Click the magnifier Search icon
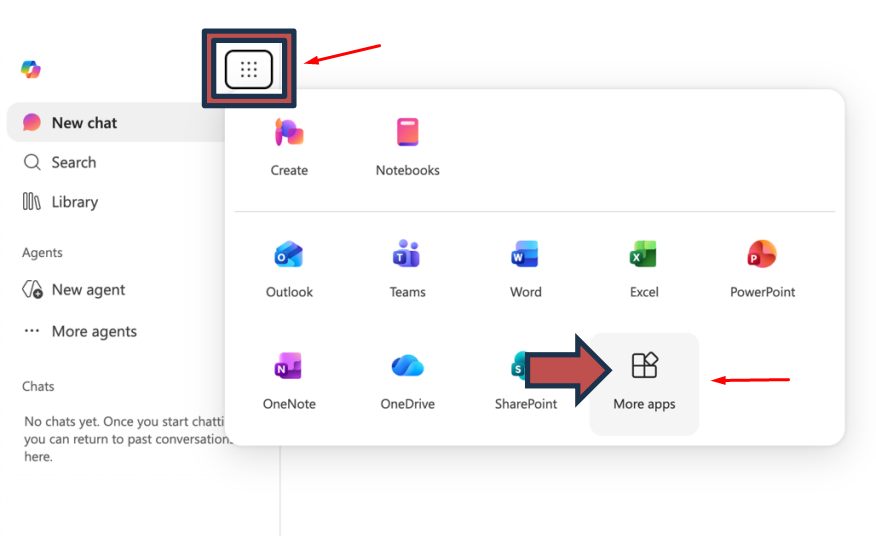 (32, 163)
